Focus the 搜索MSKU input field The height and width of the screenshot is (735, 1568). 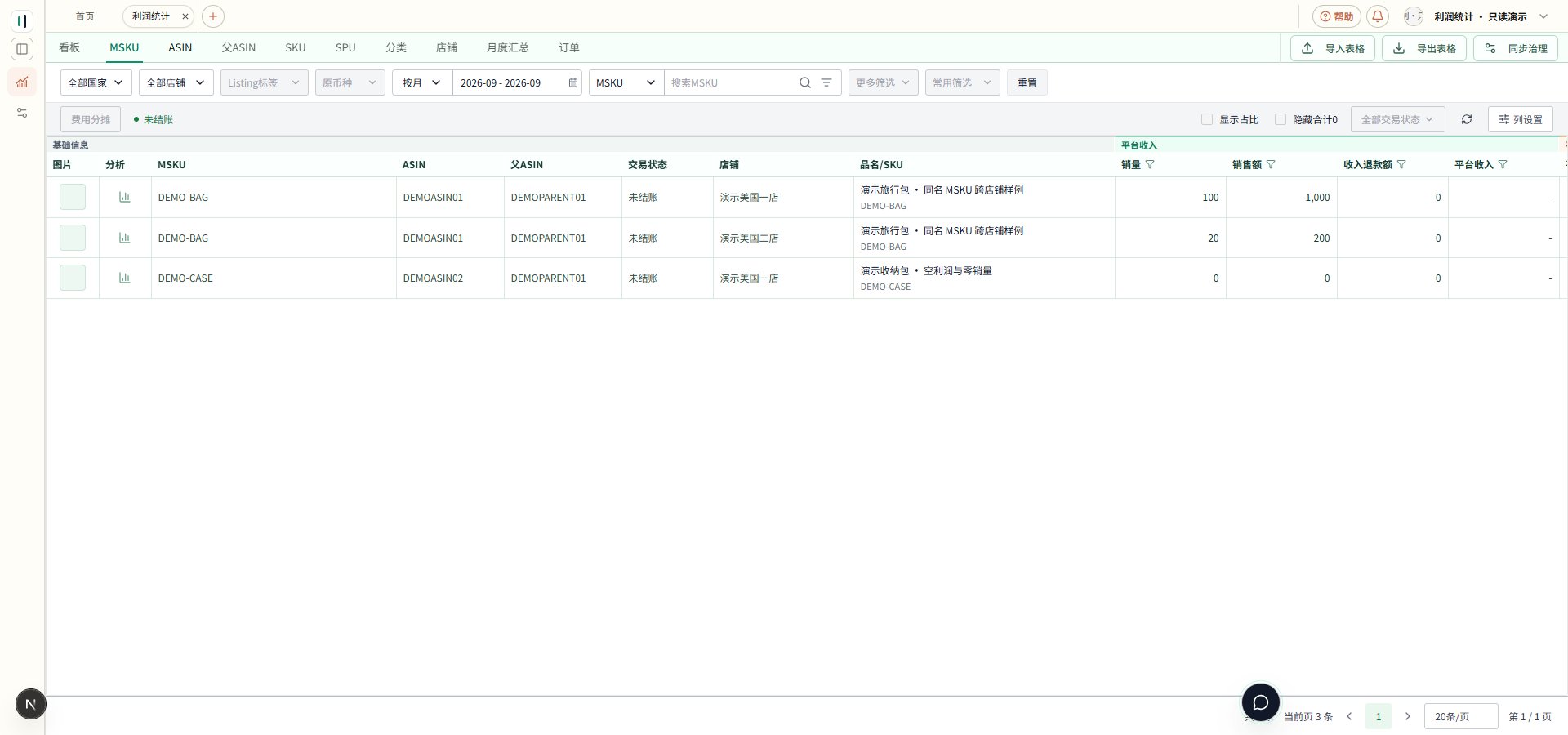point(731,82)
